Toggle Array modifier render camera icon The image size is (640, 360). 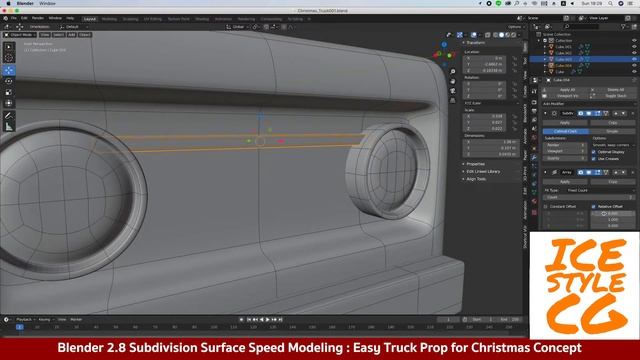[580, 173]
